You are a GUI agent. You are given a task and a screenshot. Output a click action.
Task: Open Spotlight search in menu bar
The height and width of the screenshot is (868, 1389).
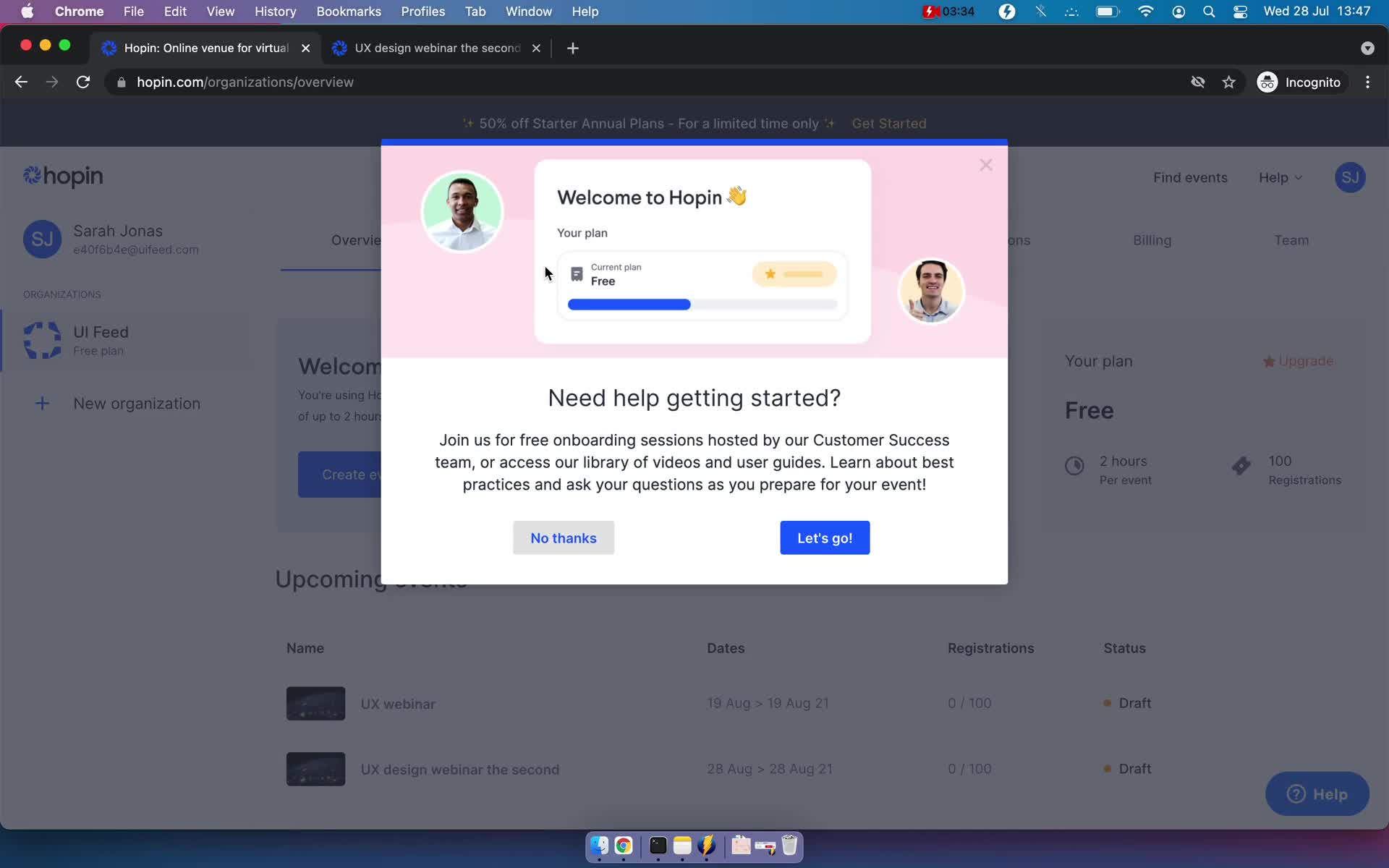pos(1209,12)
